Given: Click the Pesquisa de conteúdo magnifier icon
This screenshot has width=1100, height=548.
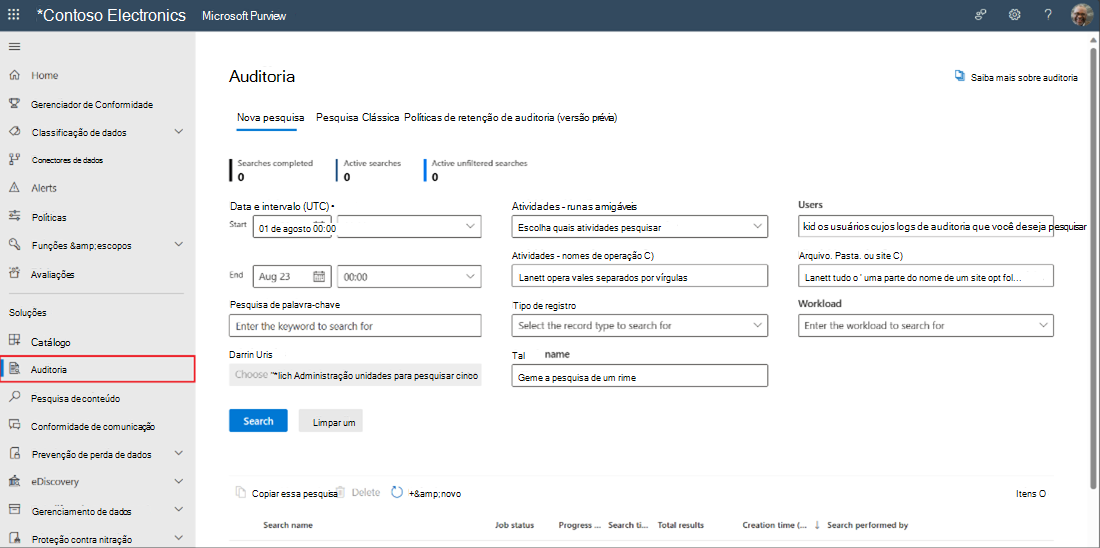Looking at the screenshot, I should coord(14,398).
